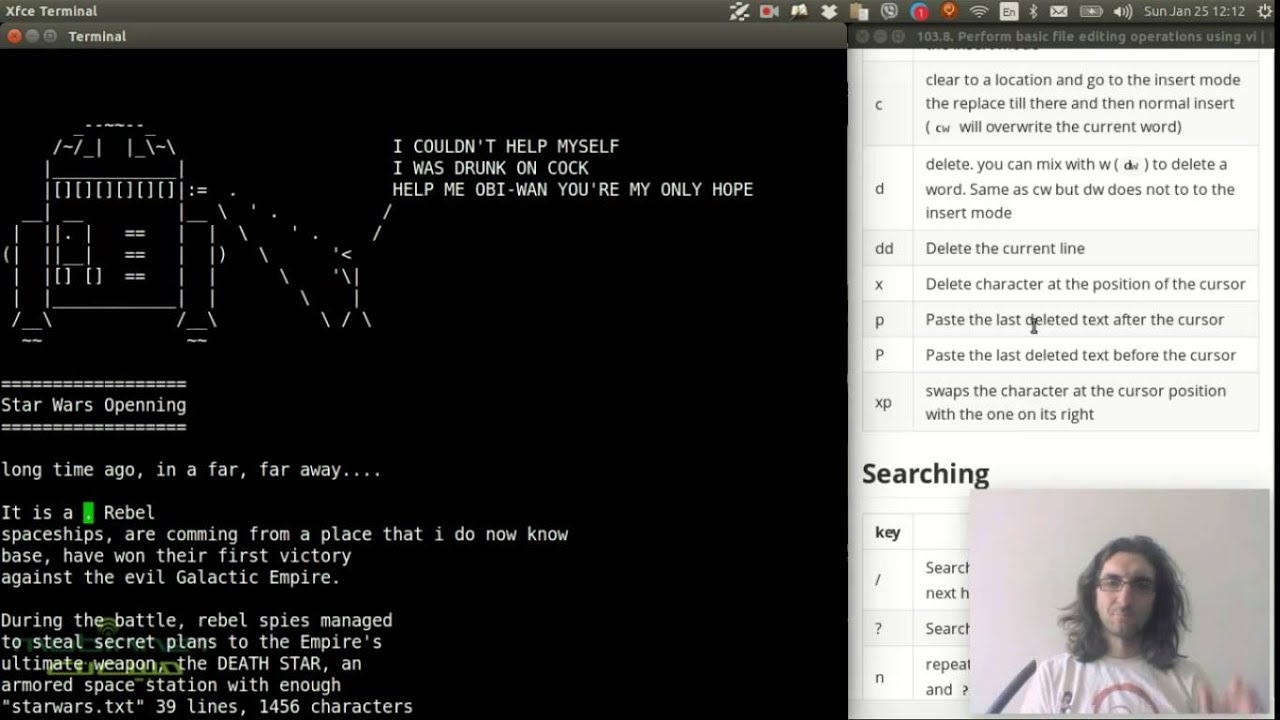
Task: Open the sound volume indicator
Action: click(1122, 12)
